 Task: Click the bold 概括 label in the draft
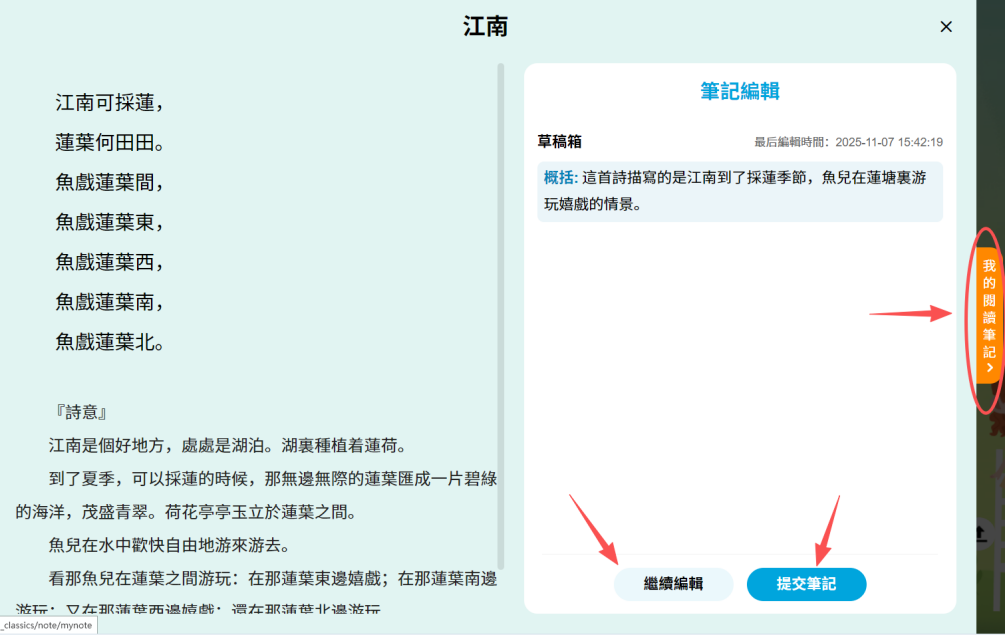(x=560, y=177)
